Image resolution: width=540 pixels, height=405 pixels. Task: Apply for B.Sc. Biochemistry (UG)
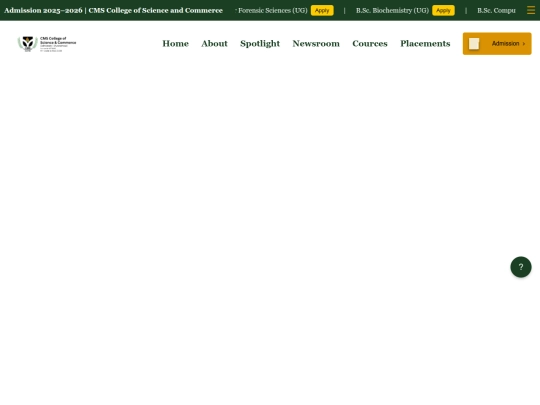(443, 10)
